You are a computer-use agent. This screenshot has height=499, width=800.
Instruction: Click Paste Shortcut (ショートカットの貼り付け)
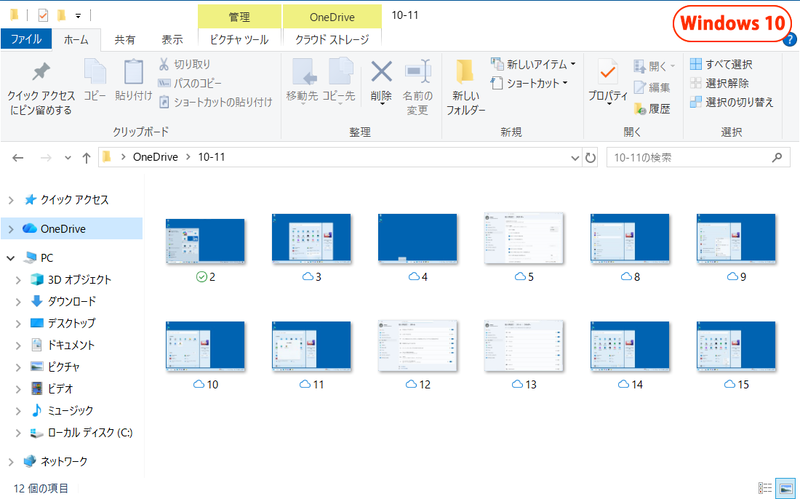pos(215,102)
